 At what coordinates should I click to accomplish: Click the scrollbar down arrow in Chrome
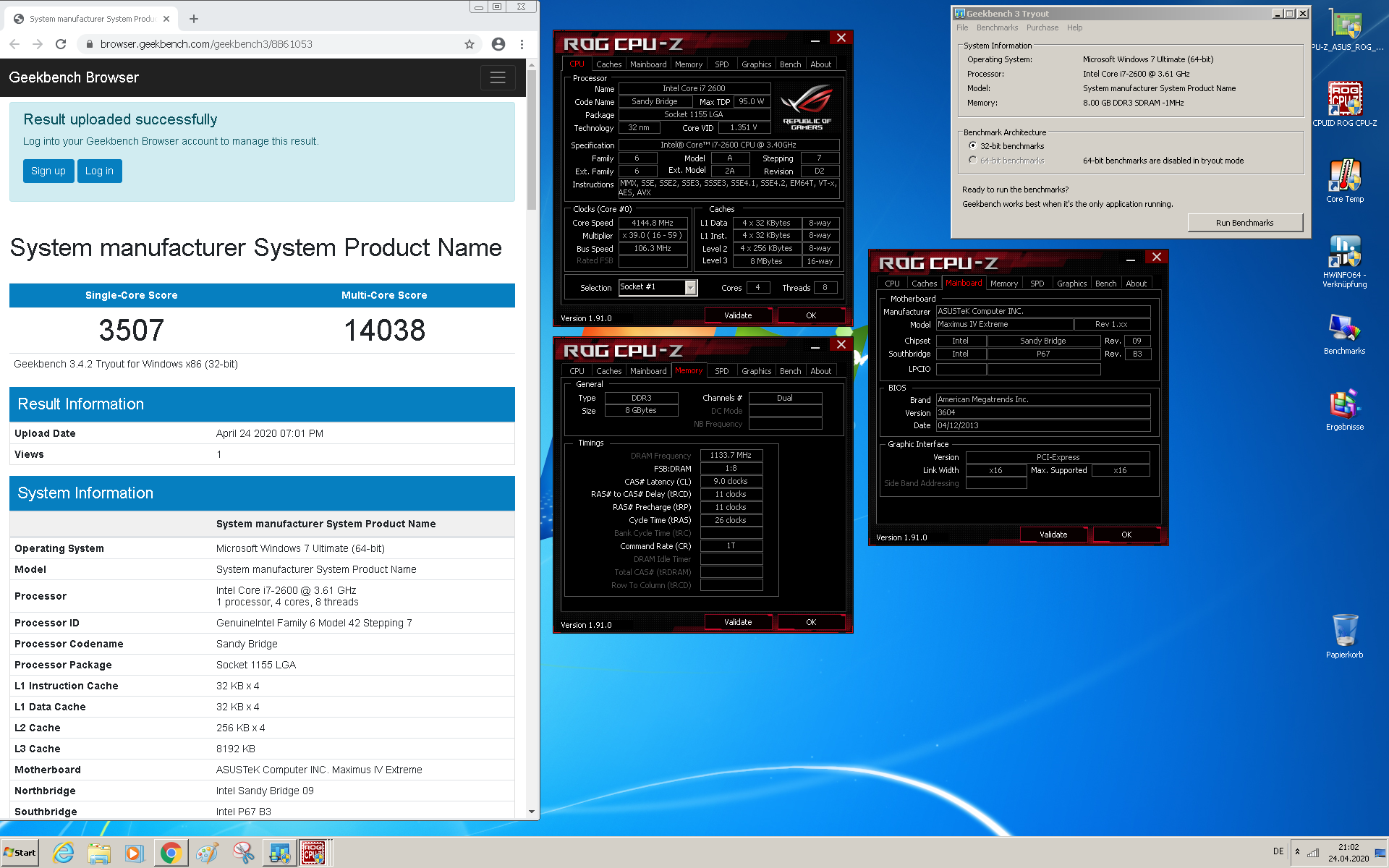[x=532, y=812]
